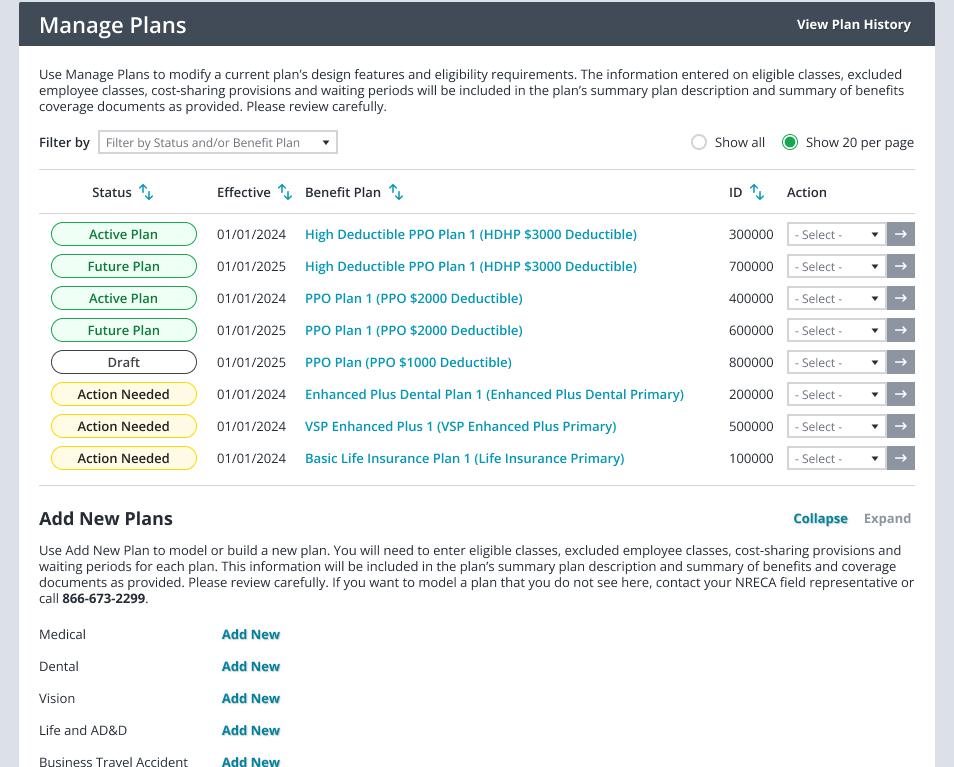The width and height of the screenshot is (954, 767).
Task: Open Enhanced Plus Dental Plan 1 link
Action: click(494, 395)
